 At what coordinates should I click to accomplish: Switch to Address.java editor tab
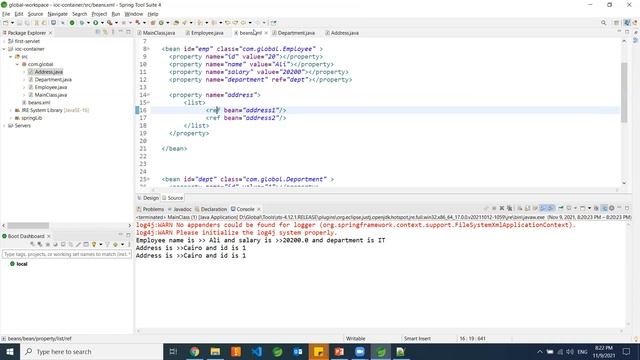(x=344, y=33)
